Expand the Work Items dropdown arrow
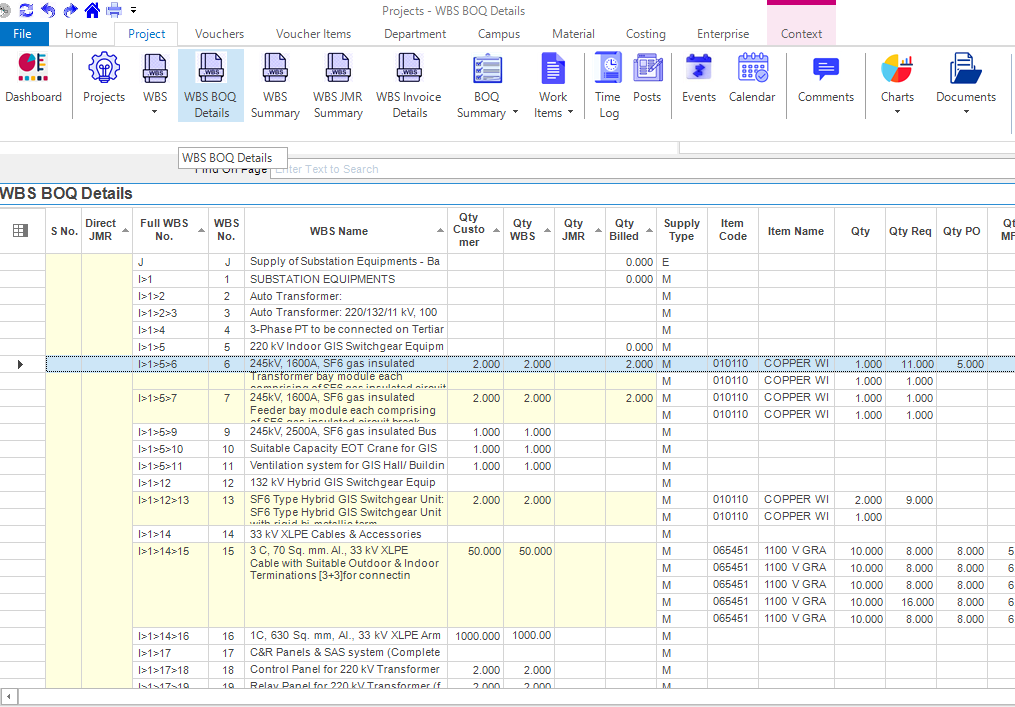The height and width of the screenshot is (707, 1015). point(570,112)
